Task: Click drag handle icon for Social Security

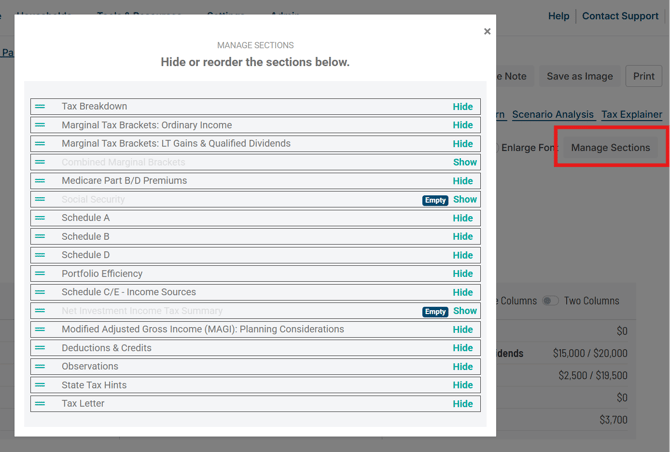Action: coord(40,200)
